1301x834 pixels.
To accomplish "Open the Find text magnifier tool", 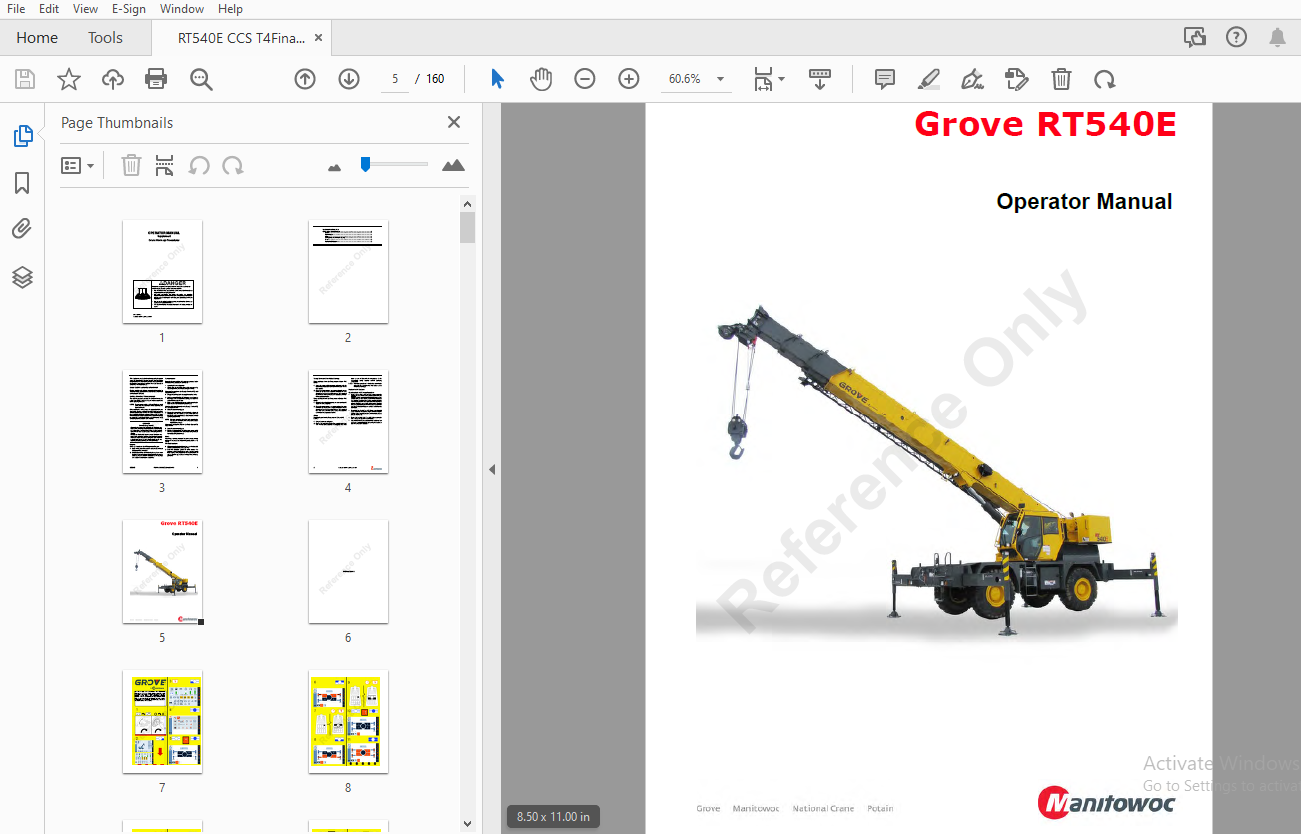I will [x=201, y=79].
